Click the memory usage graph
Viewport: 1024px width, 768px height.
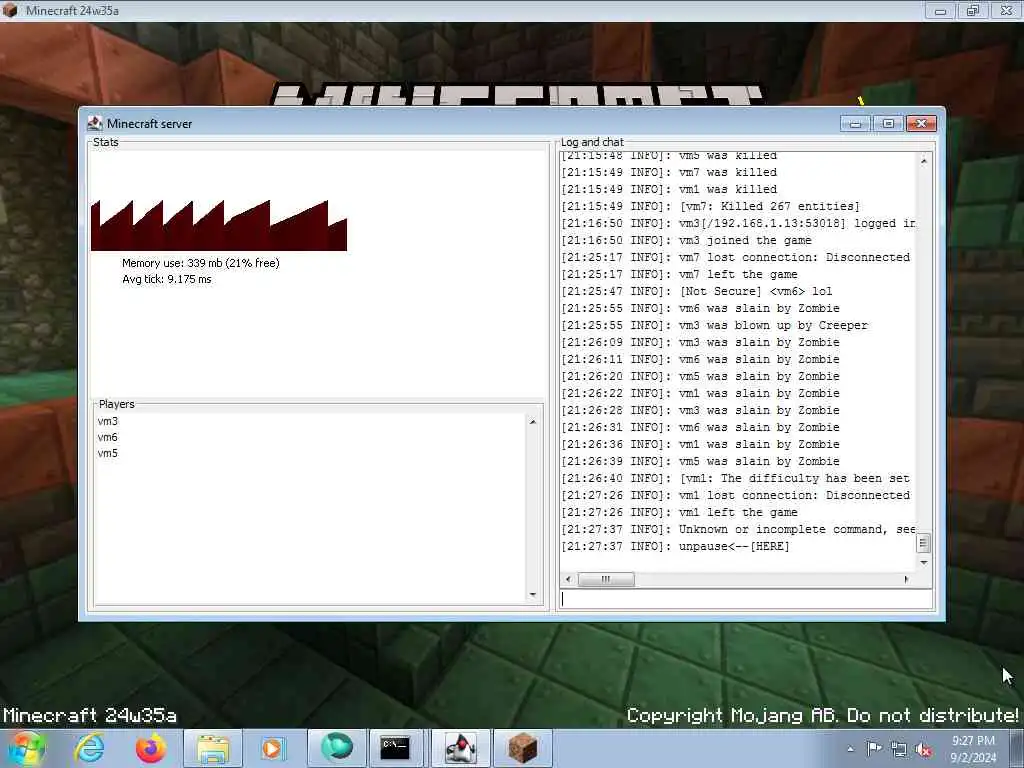pos(219,225)
